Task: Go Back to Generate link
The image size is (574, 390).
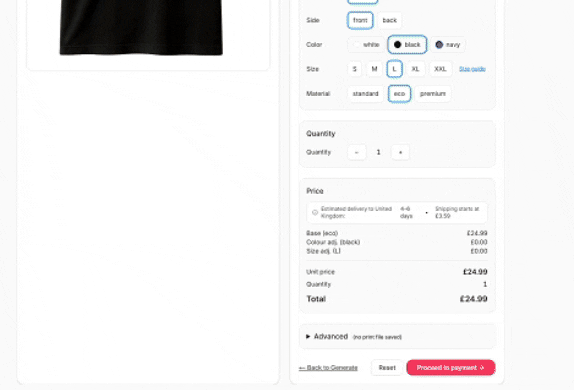Action: click(328, 368)
